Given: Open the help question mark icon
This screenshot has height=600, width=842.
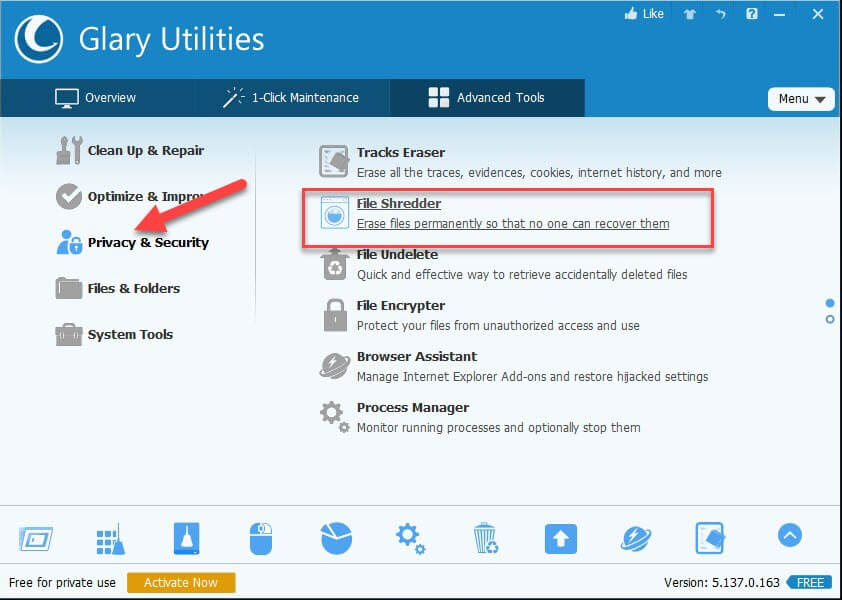Looking at the screenshot, I should [x=752, y=14].
